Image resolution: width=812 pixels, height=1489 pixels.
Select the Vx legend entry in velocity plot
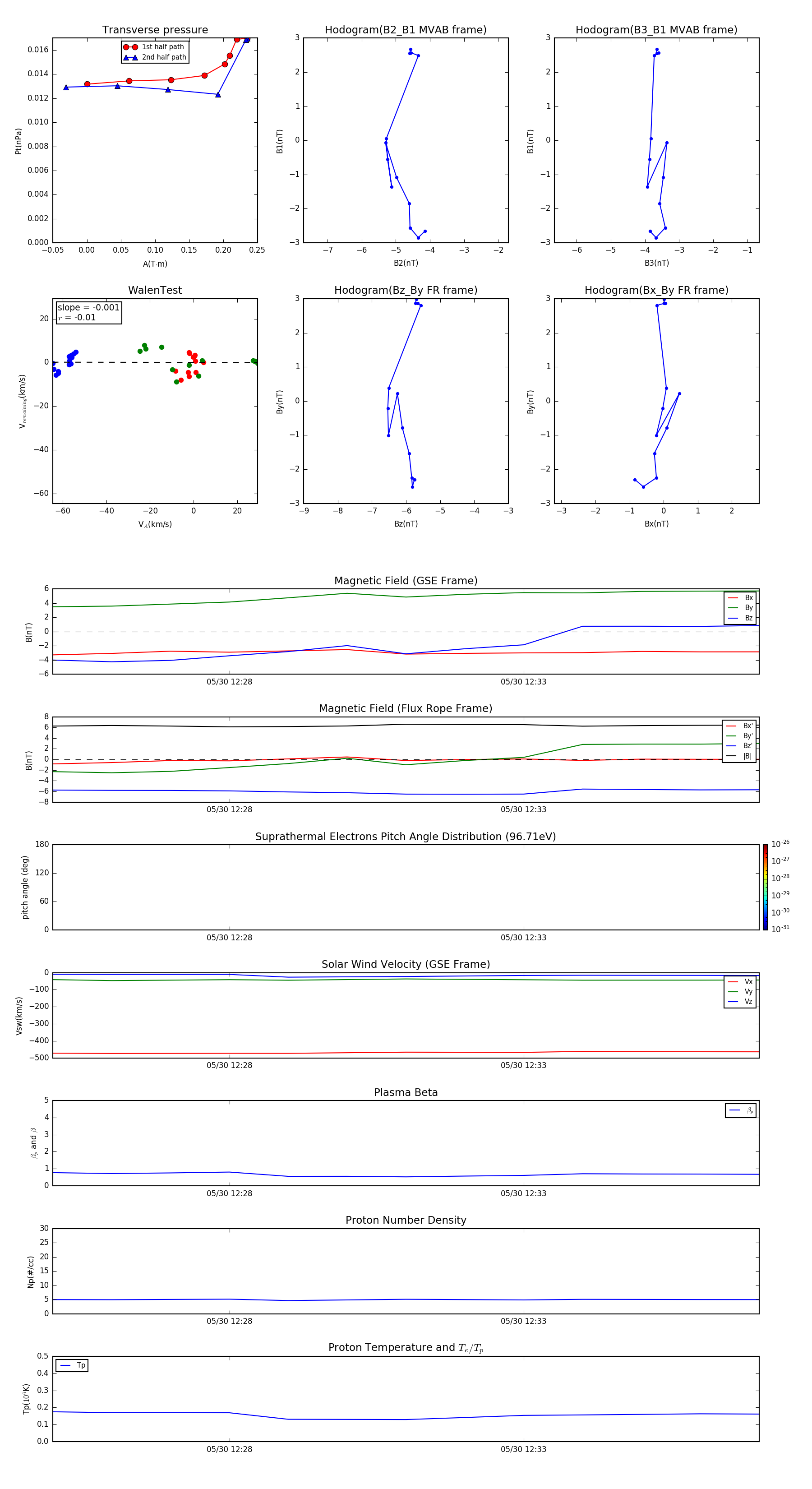tap(740, 981)
